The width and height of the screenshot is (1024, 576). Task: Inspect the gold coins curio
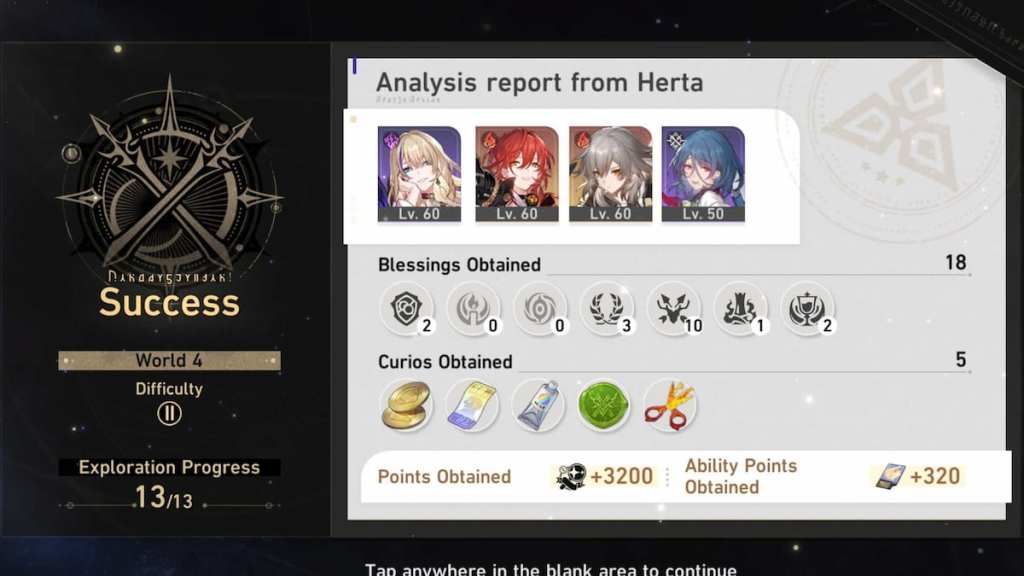pyautogui.click(x=406, y=406)
